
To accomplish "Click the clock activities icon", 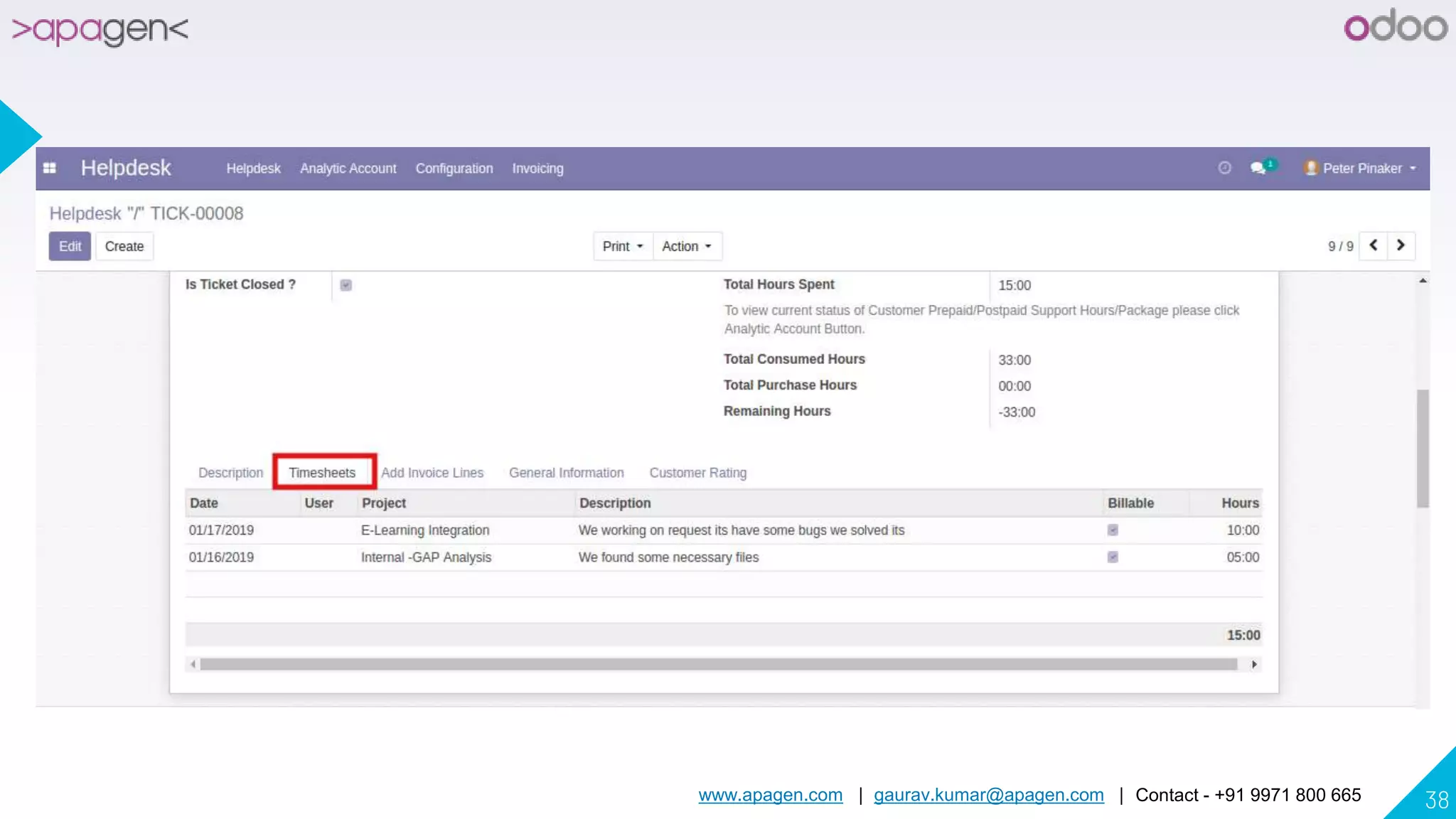I will pyautogui.click(x=1224, y=168).
